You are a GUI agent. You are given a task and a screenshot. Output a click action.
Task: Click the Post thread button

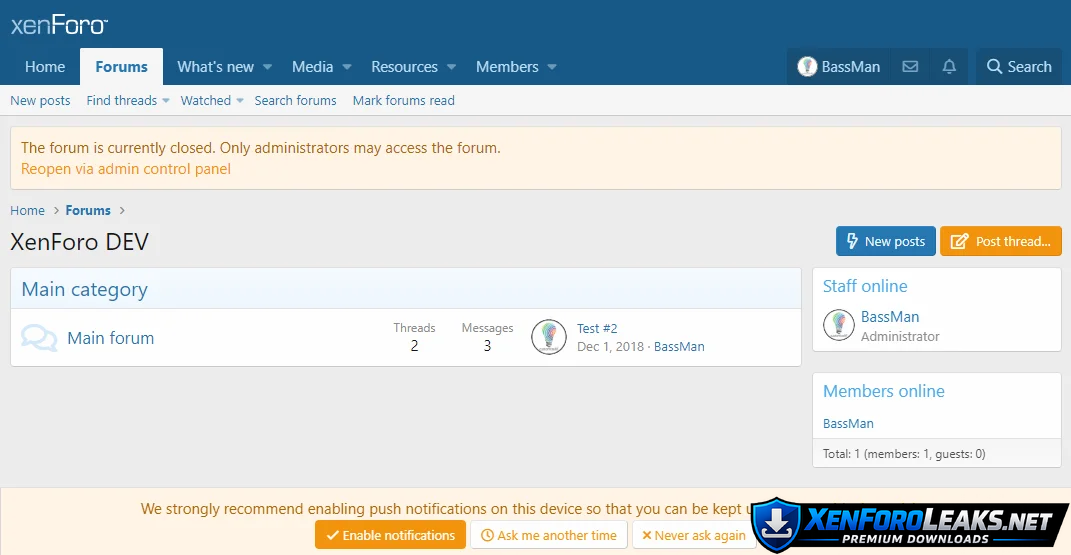point(1000,241)
